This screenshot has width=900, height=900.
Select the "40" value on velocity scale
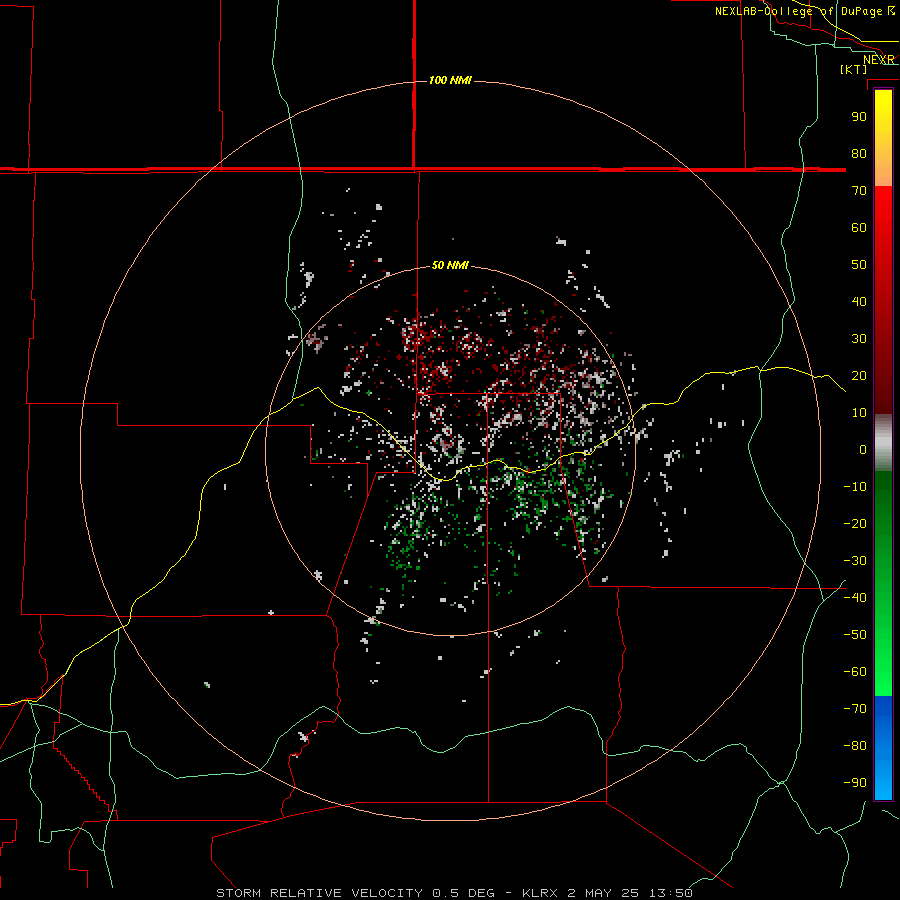(859, 301)
